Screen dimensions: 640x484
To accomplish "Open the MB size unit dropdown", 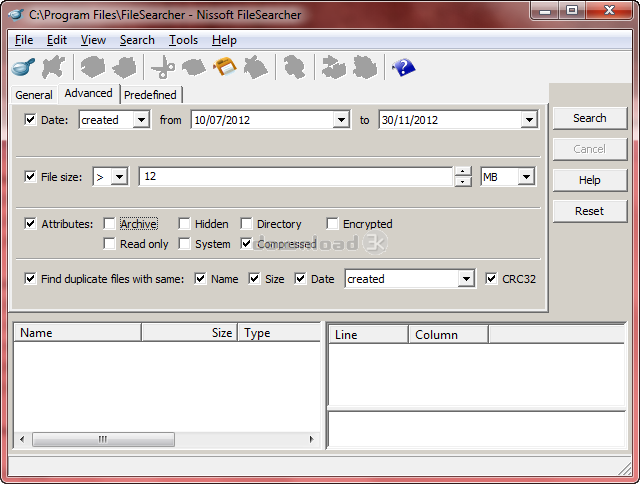I will point(527,177).
